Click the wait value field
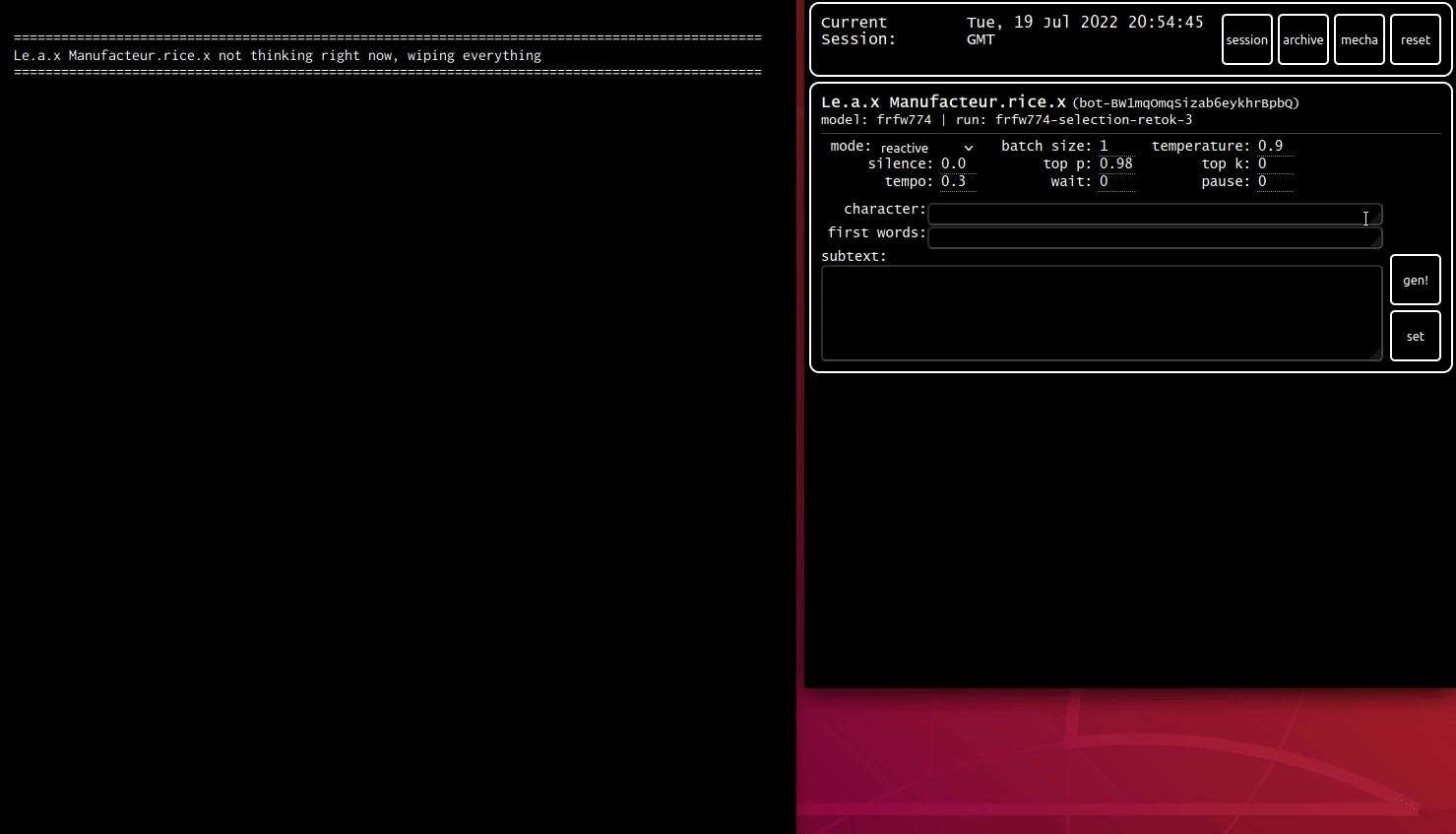The image size is (1456, 834). coord(1116,181)
